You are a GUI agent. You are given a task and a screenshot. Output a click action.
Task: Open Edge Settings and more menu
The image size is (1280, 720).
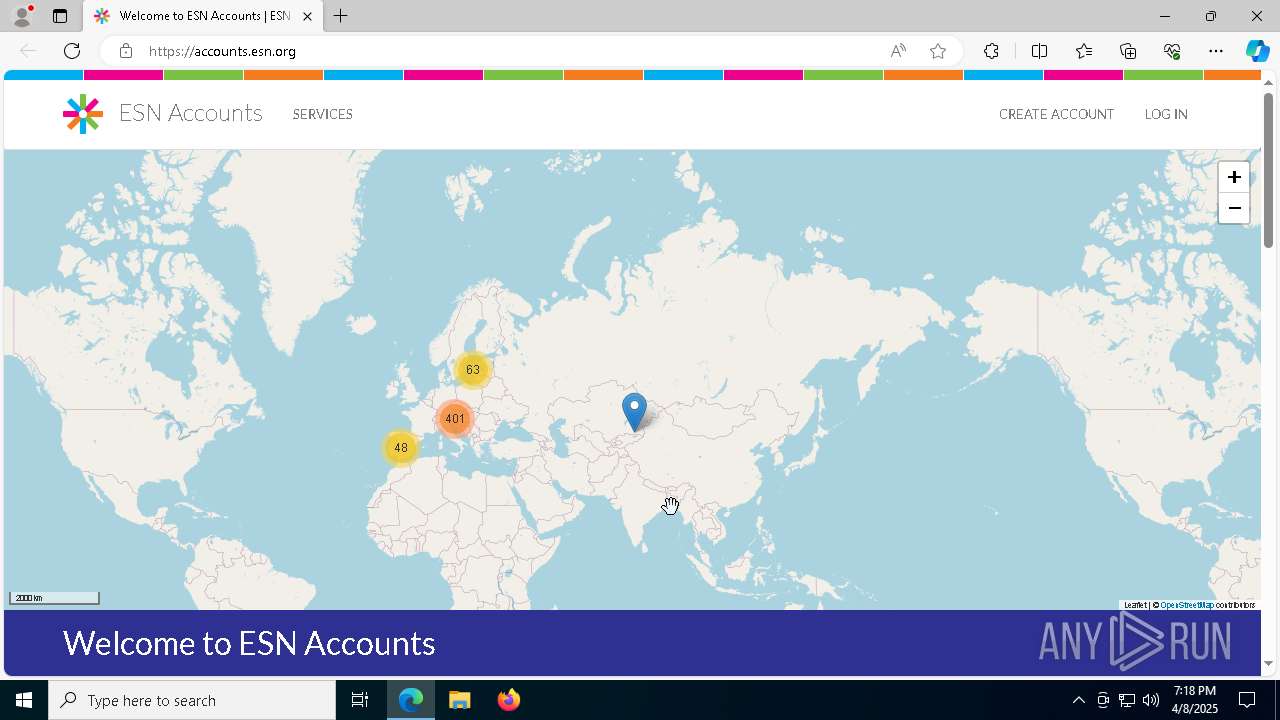(1216, 51)
